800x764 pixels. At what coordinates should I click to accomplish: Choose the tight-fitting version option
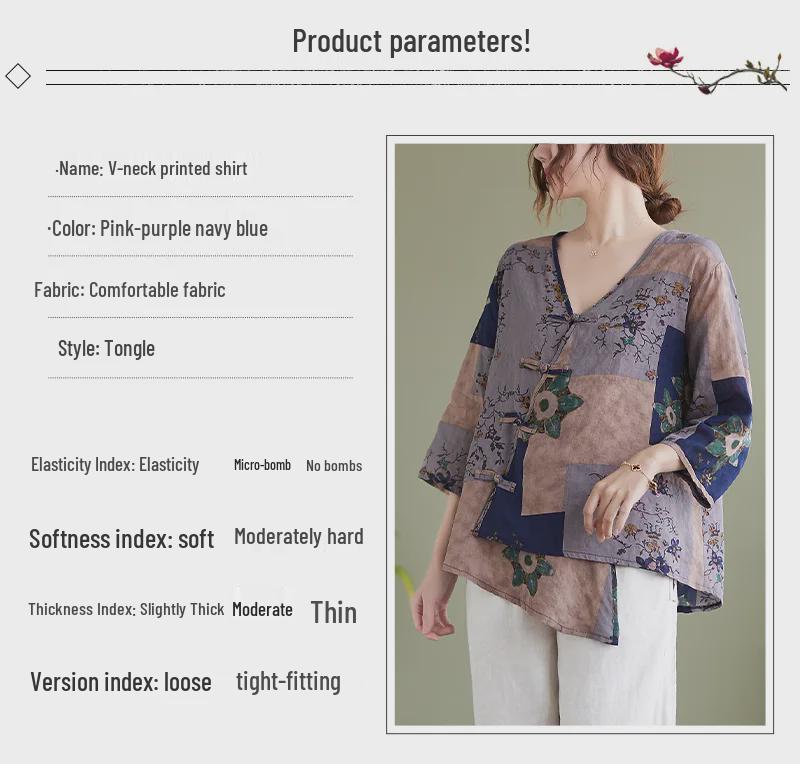pyautogui.click(x=288, y=681)
